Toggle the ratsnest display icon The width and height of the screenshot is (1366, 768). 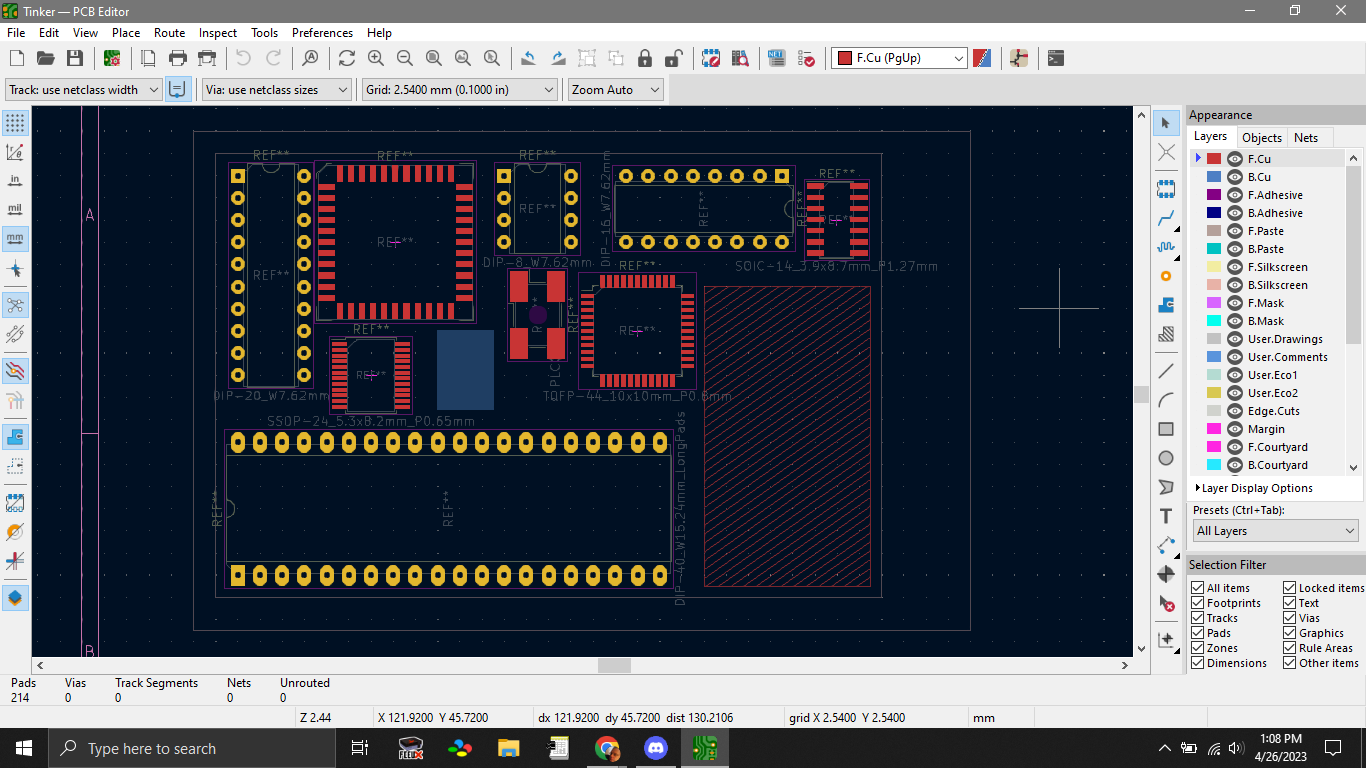click(x=15, y=304)
